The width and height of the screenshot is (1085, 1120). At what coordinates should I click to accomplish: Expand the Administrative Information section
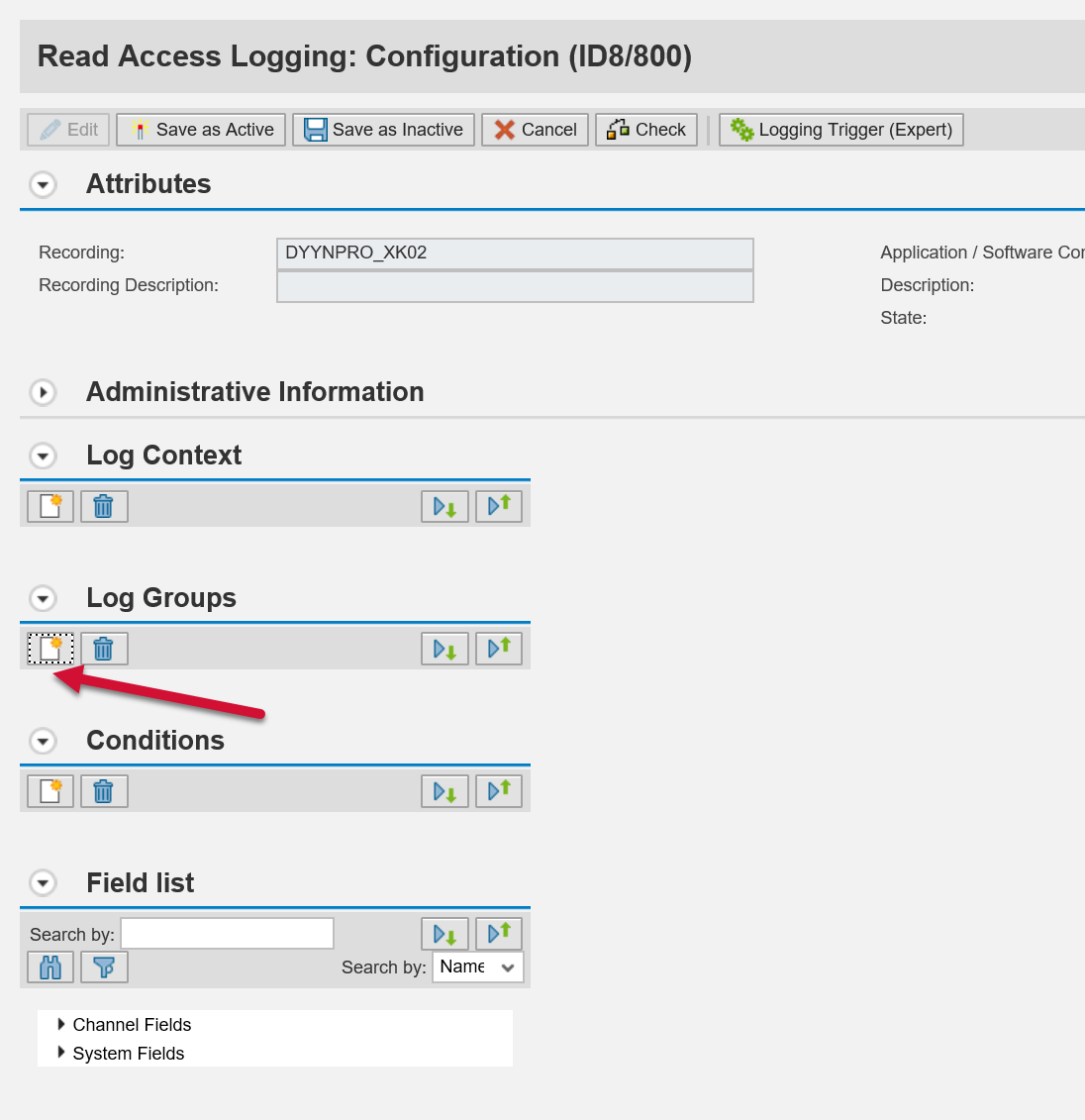tap(43, 392)
